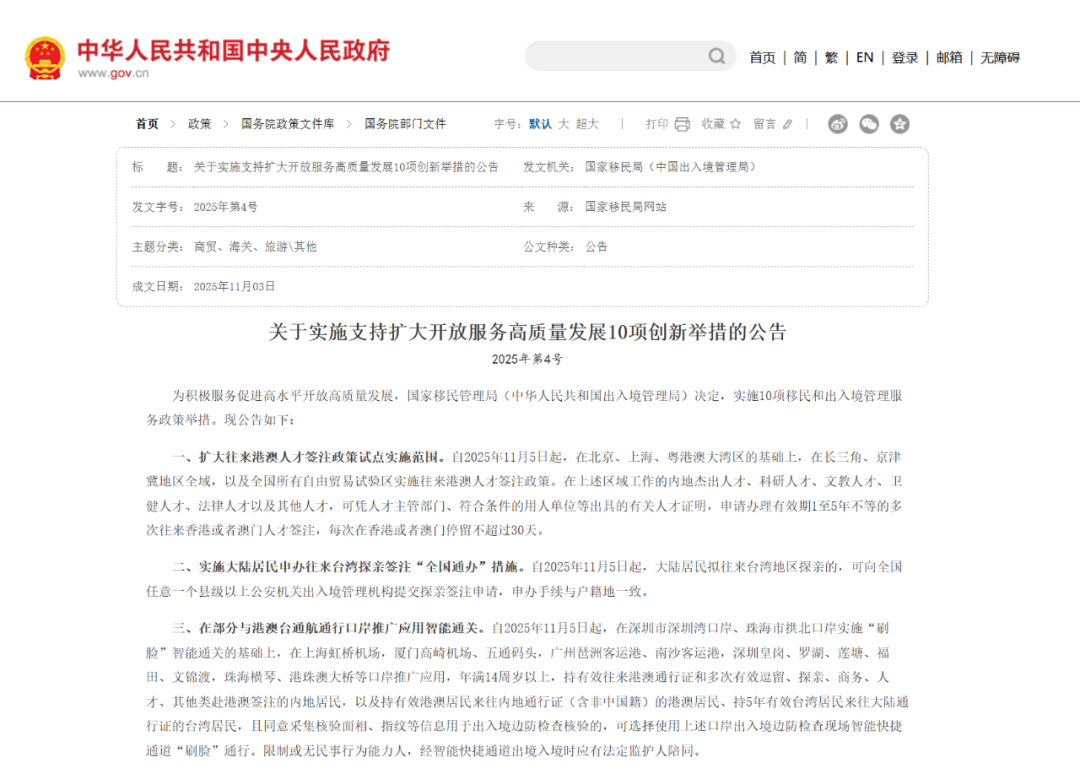
Task: Set font size to 默认
Action: point(540,124)
